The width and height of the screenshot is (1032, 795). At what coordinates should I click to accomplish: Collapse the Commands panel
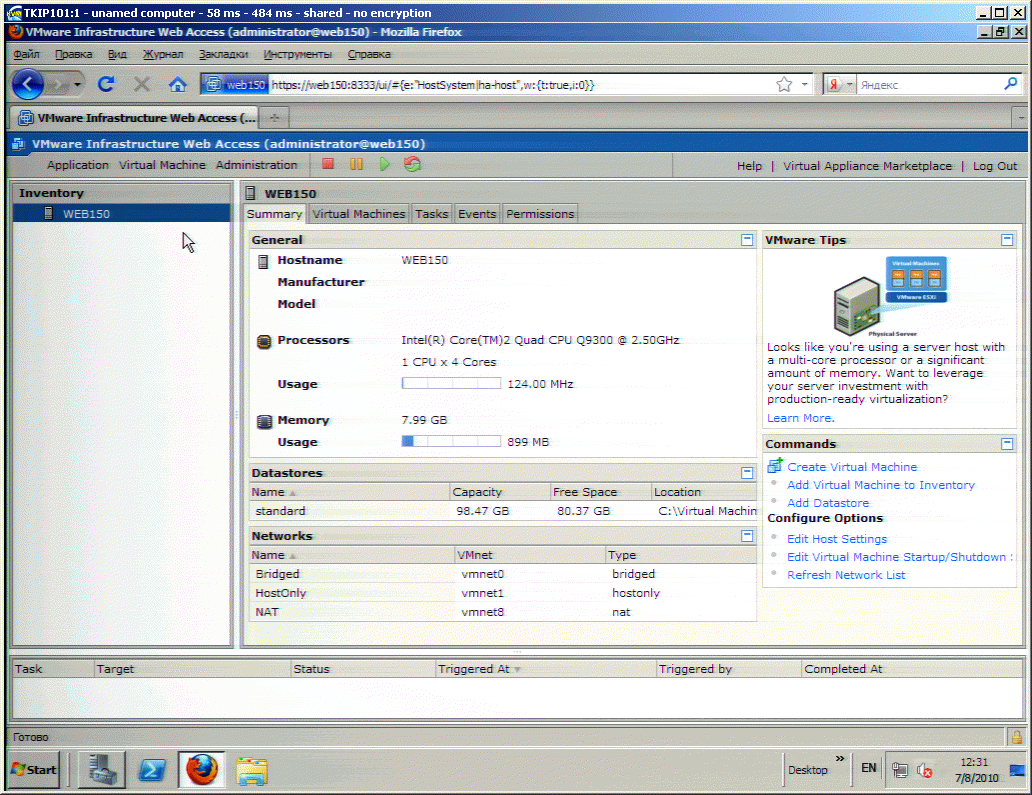coord(1006,444)
